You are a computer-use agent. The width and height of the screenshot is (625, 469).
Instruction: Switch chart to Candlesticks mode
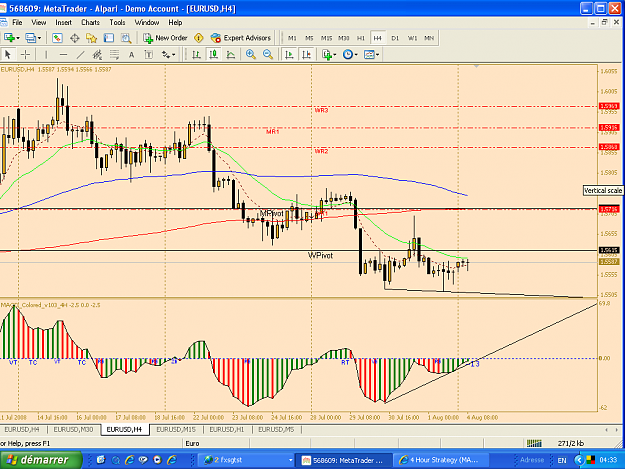[214, 55]
